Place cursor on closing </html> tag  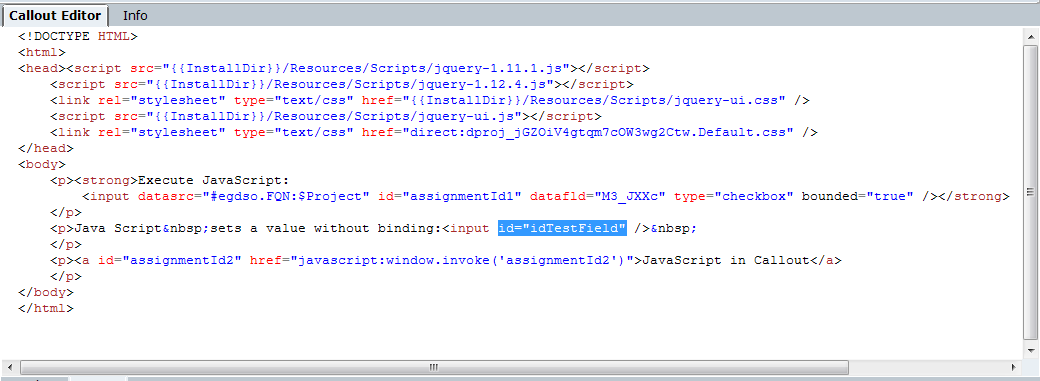tap(46, 308)
